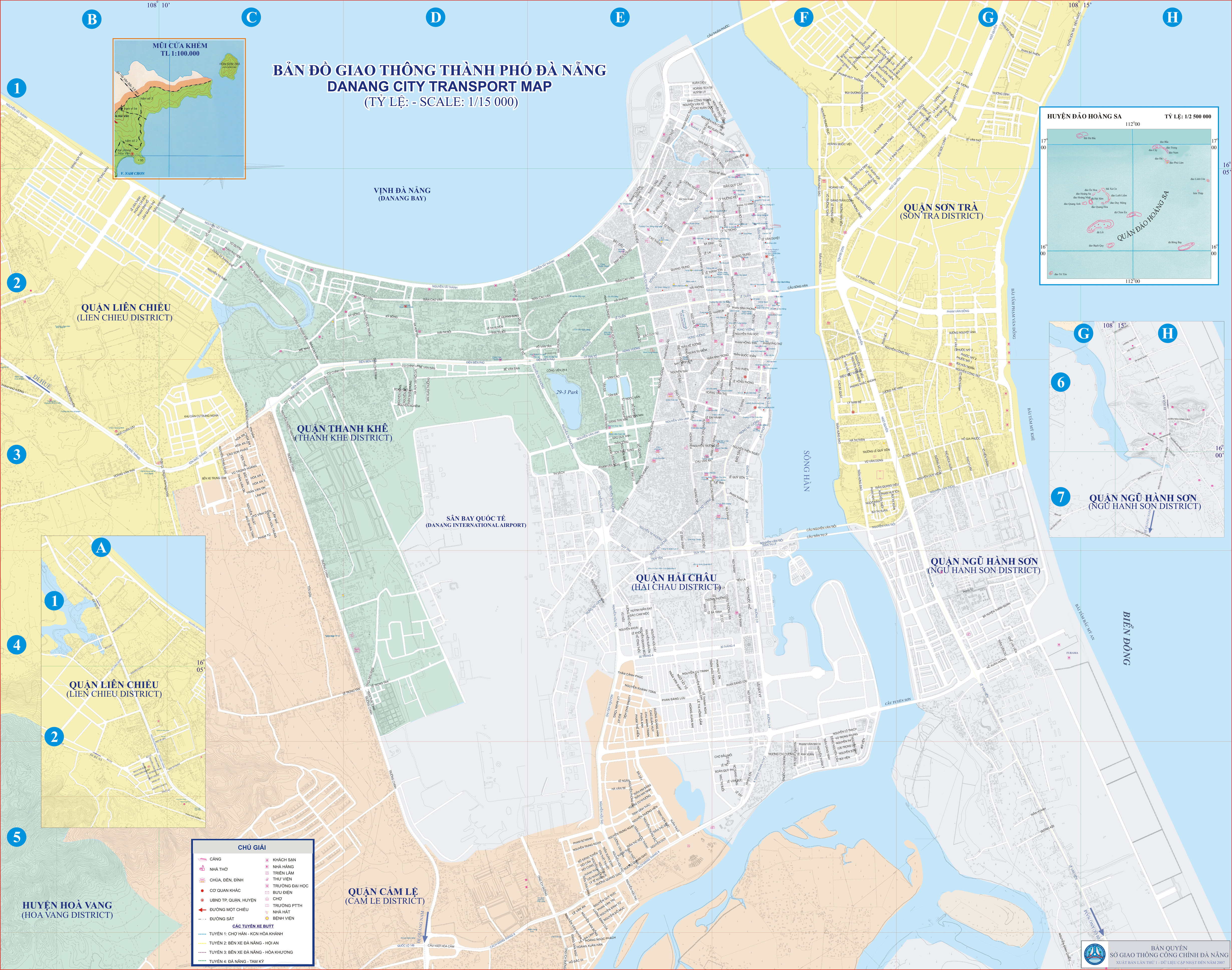Click the purple dashed line for TUYẾN 3
The height and width of the screenshot is (970, 1232).
202,952
